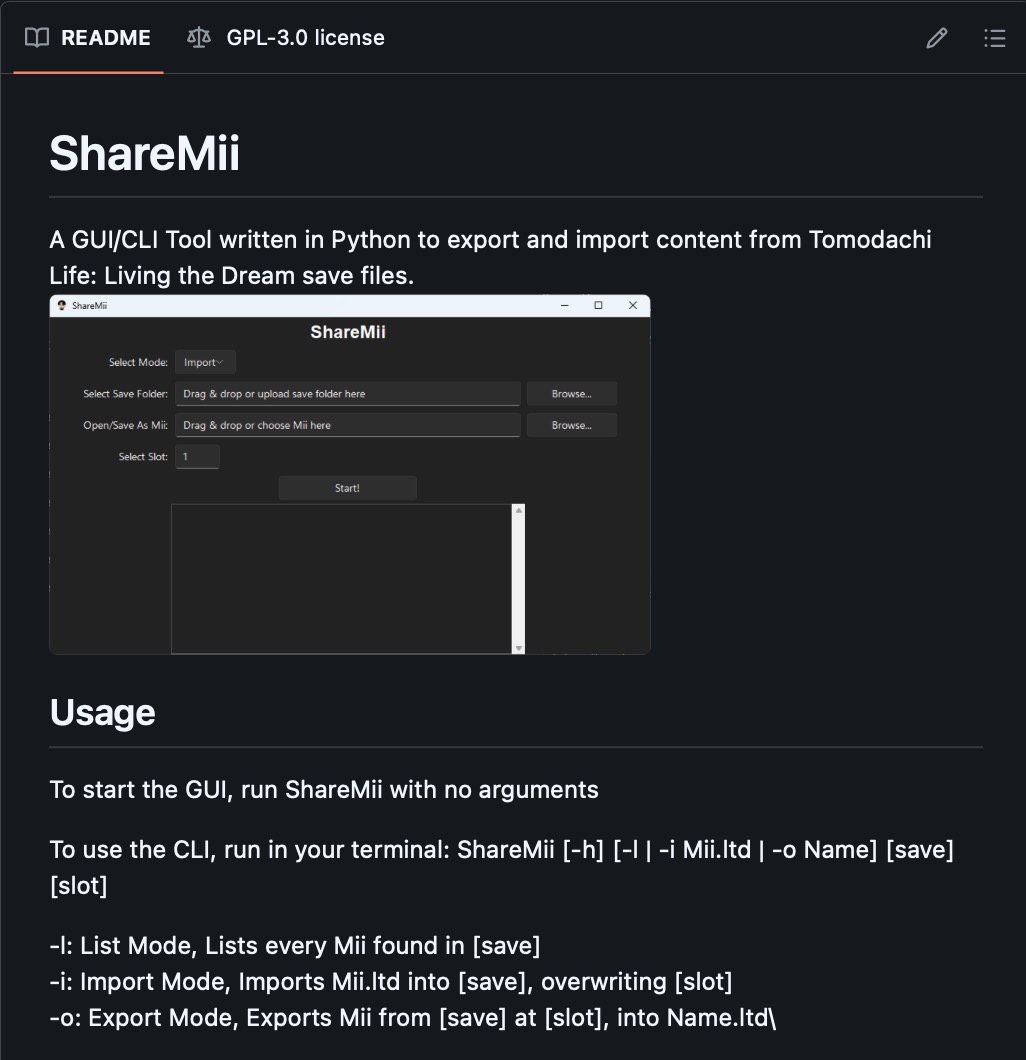Viewport: 1026px width, 1060px height.
Task: Maximize the ShareMii window
Action: click(598, 305)
